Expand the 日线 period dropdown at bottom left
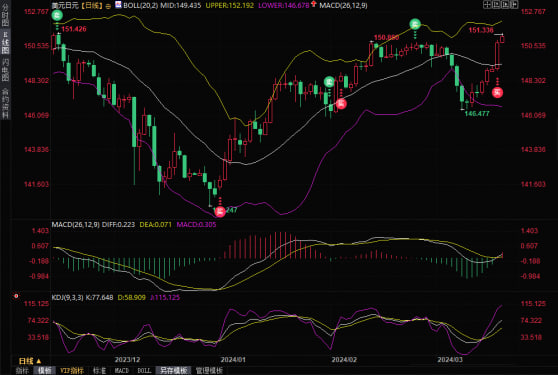 [x=30, y=361]
